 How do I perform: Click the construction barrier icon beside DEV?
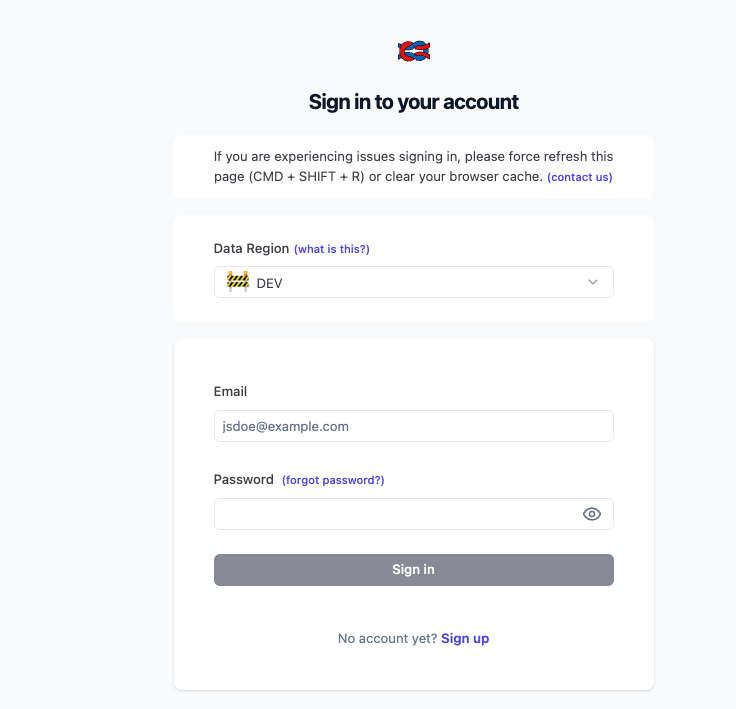[x=237, y=282]
